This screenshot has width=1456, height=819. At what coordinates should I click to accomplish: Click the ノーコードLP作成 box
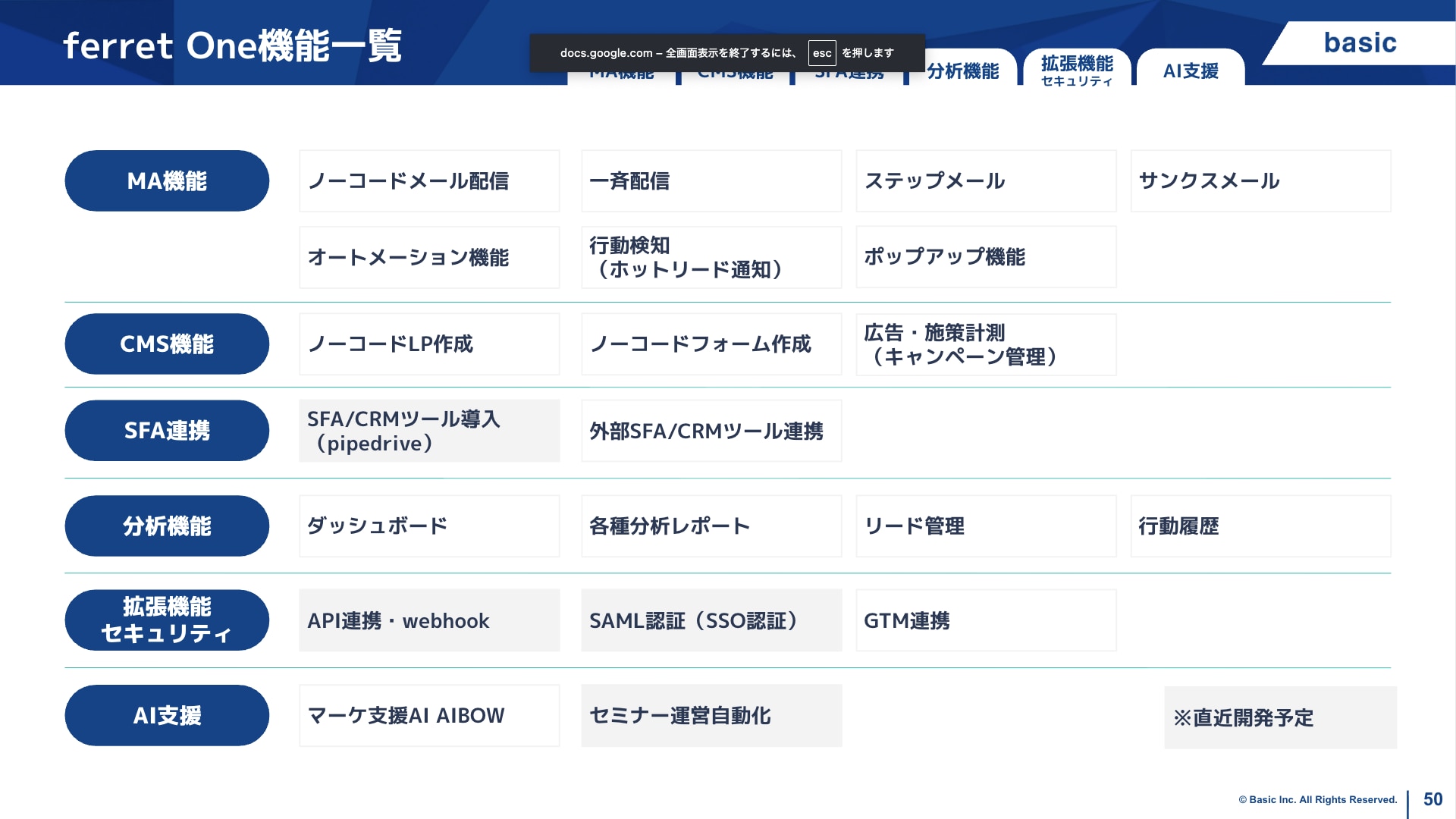click(429, 344)
